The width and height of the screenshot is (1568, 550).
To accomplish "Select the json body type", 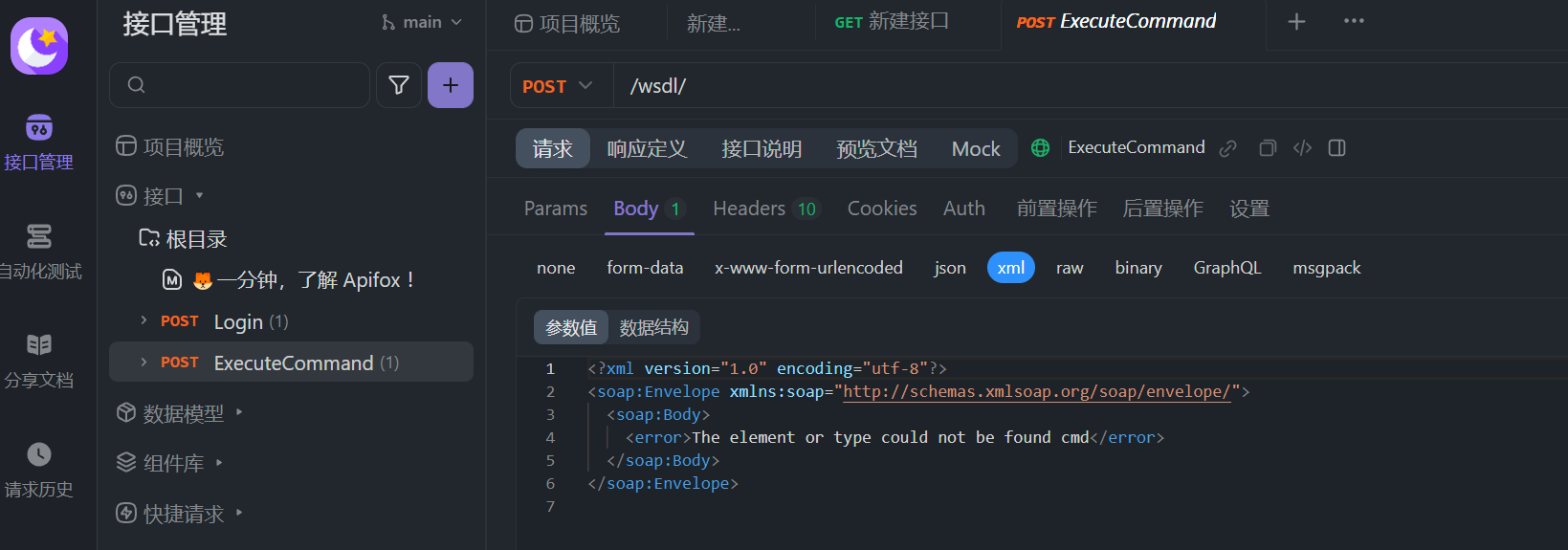I will click(949, 268).
